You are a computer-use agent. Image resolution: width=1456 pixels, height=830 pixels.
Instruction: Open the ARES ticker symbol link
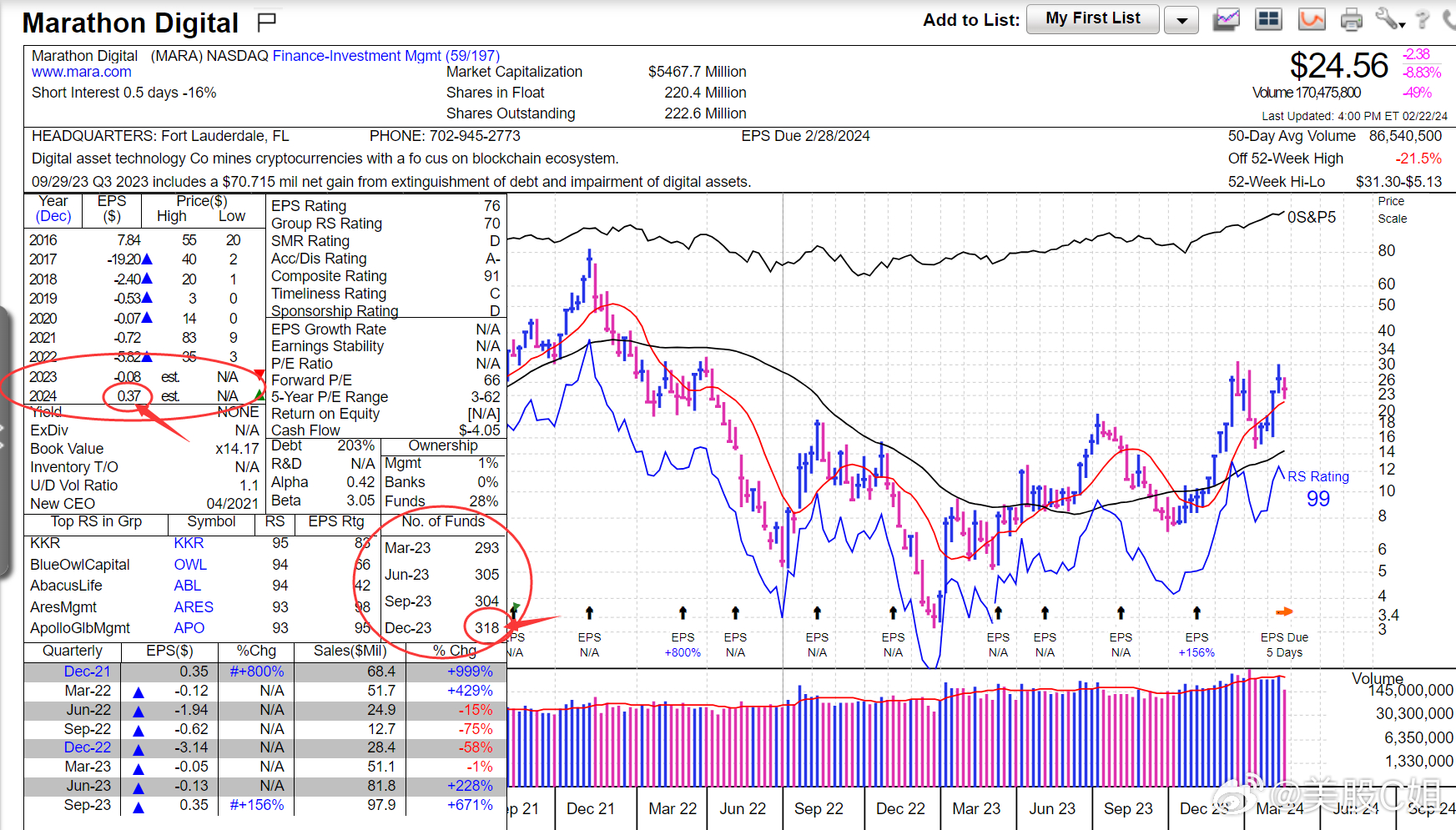[x=194, y=607]
